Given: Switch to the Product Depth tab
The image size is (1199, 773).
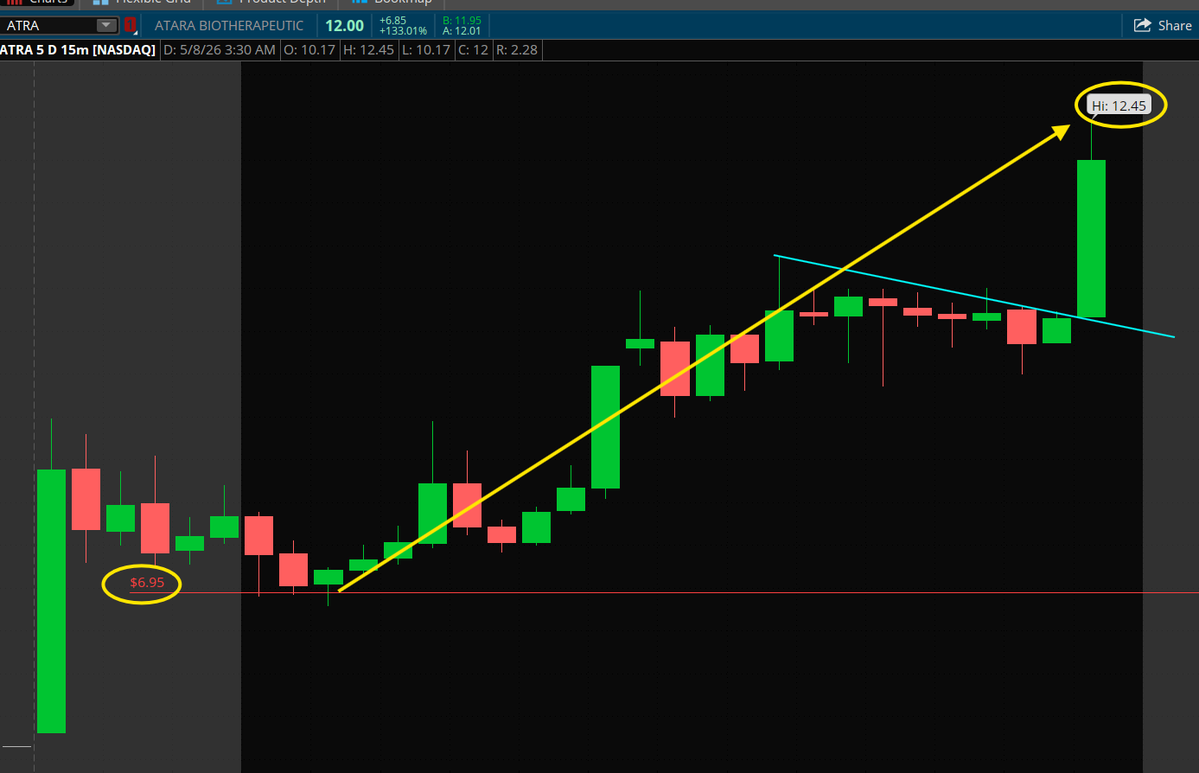Looking at the screenshot, I should coord(271,2).
